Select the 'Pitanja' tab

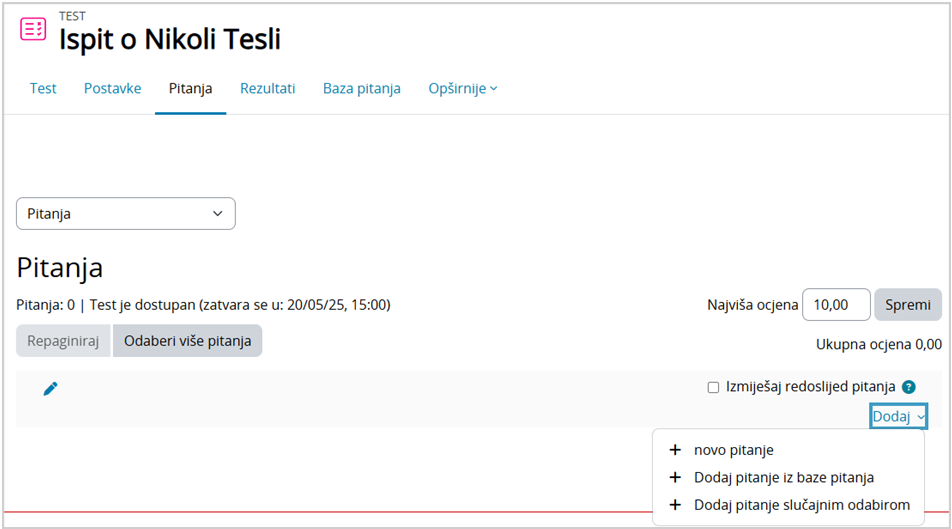pos(190,88)
